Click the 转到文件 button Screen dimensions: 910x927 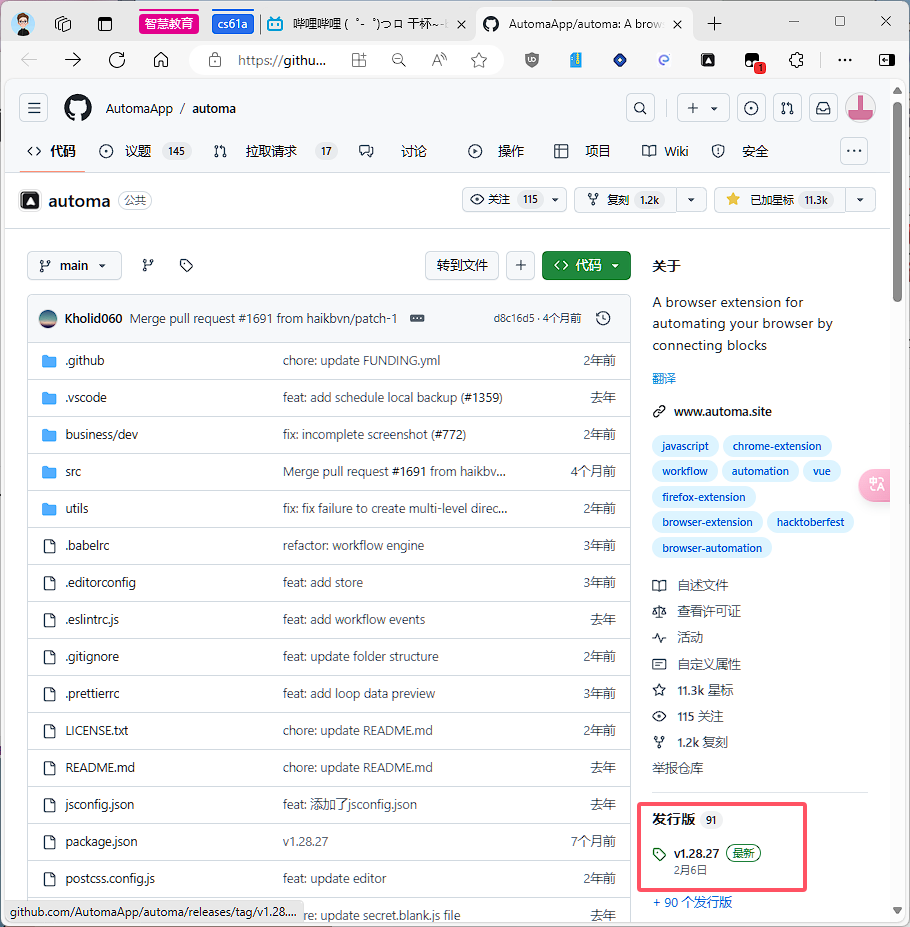(x=462, y=265)
